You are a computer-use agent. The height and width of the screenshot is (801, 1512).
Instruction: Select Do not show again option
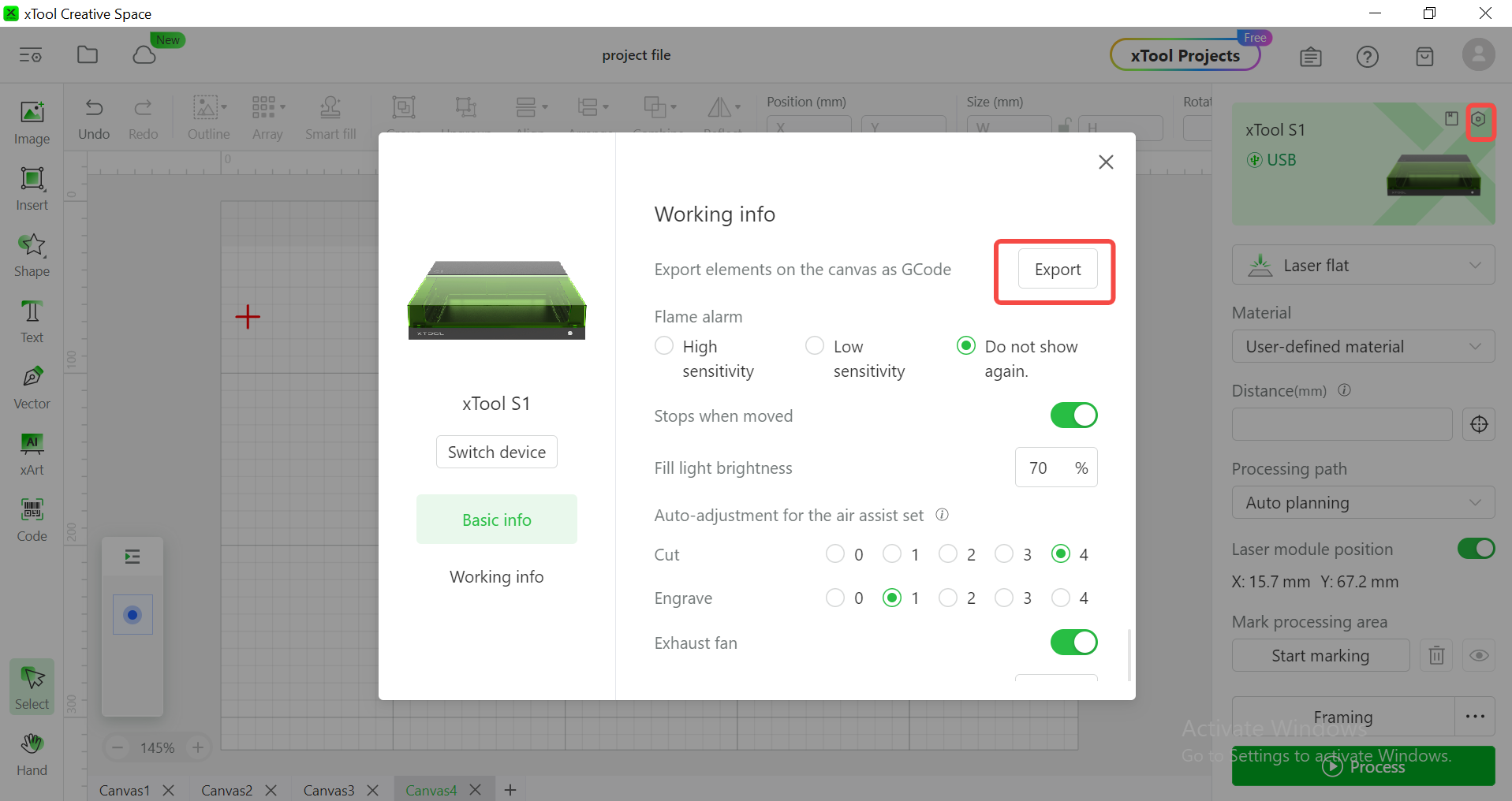coord(966,346)
